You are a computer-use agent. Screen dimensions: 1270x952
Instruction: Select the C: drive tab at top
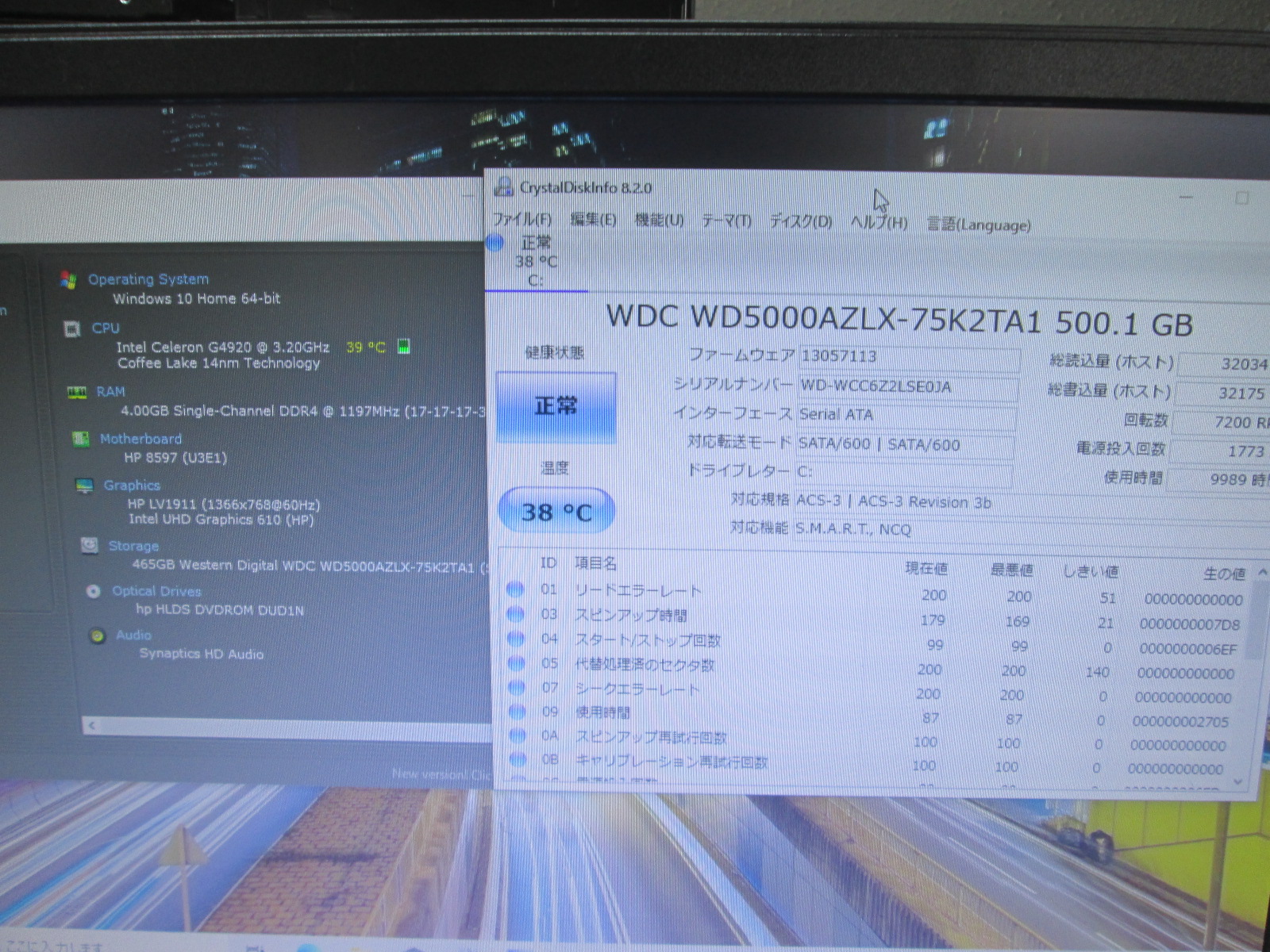[534, 262]
